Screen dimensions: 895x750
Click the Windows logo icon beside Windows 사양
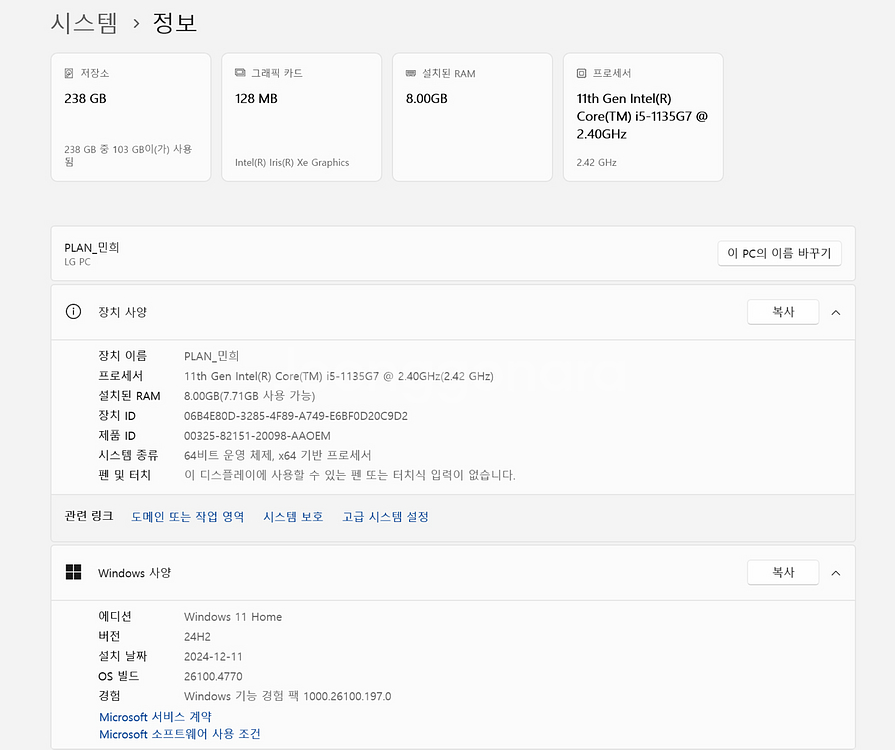(73, 572)
